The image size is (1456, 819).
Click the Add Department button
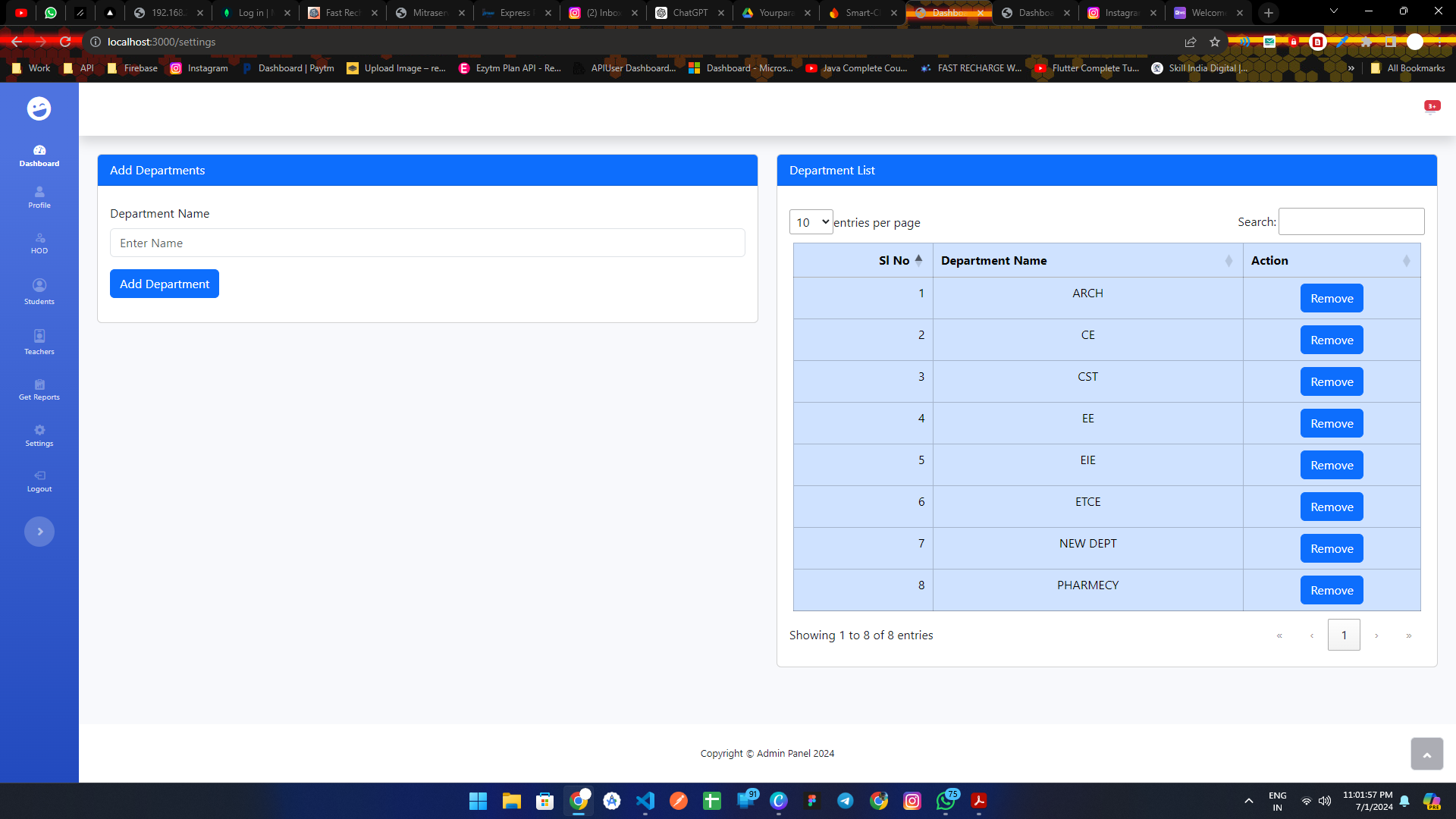click(x=165, y=284)
